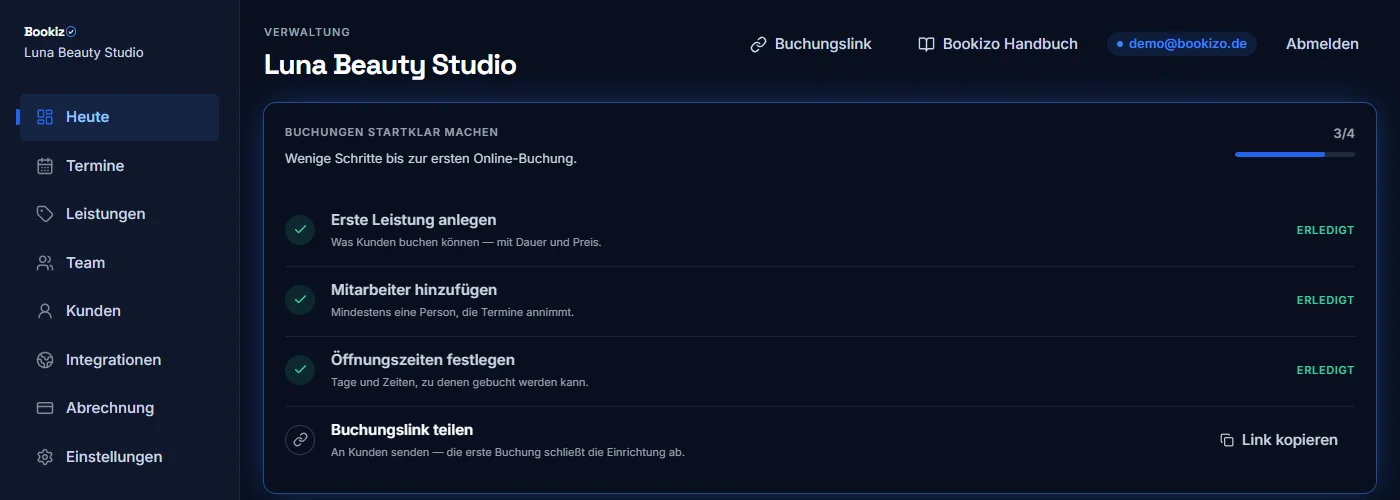Click the demo@bookizo.de account badge
This screenshot has height=500, width=1400.
[x=1181, y=44]
